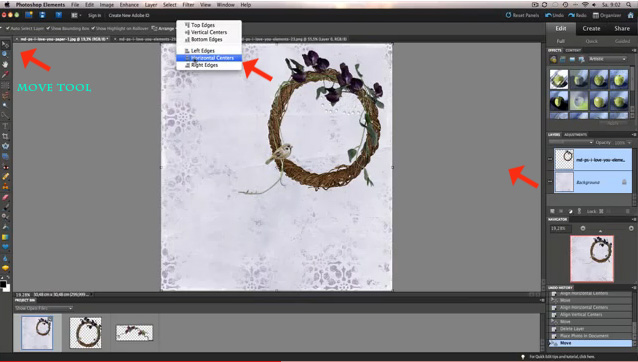Open the layer blend mode dropdown
Image resolution: width=638 pixels, height=362 pixels.
coord(571,142)
